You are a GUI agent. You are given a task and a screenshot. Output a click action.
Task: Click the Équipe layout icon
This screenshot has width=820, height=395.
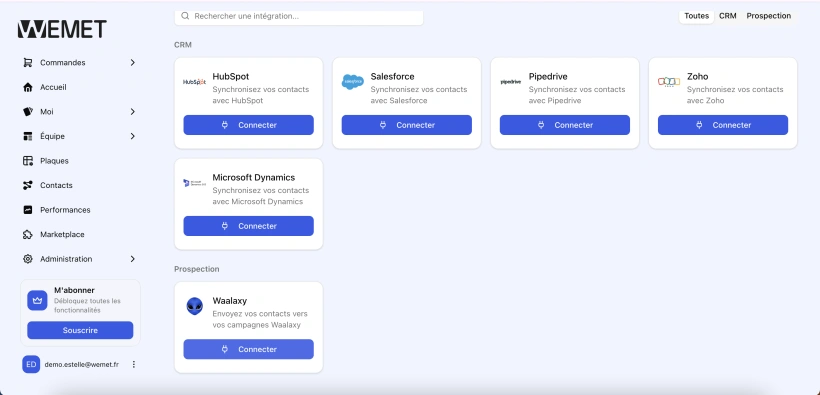[x=28, y=136]
